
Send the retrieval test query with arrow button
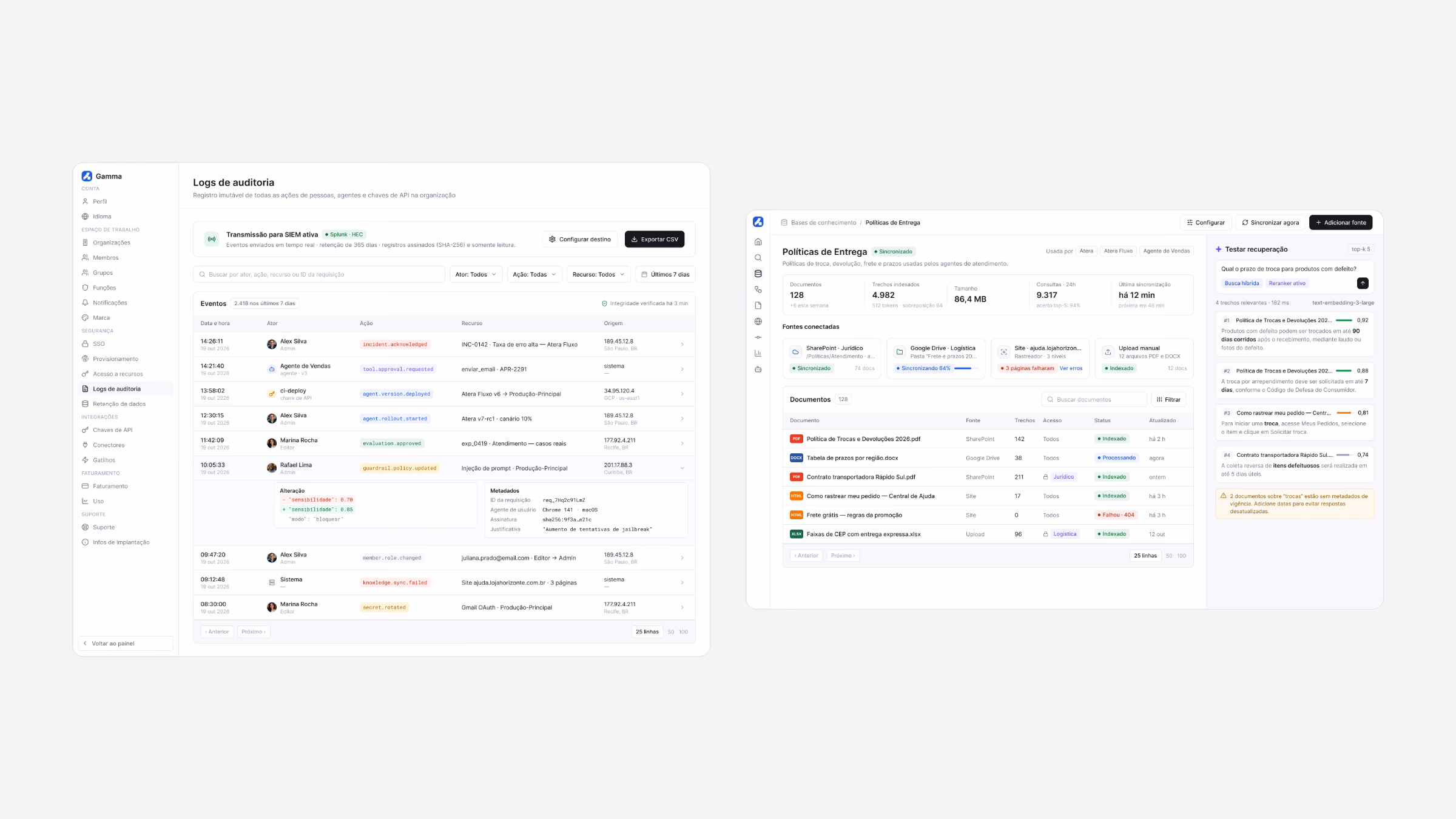(1363, 283)
